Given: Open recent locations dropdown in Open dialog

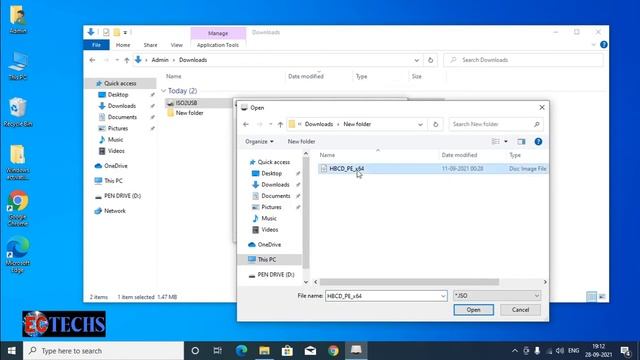Looking at the screenshot, I should [x=270, y=124].
